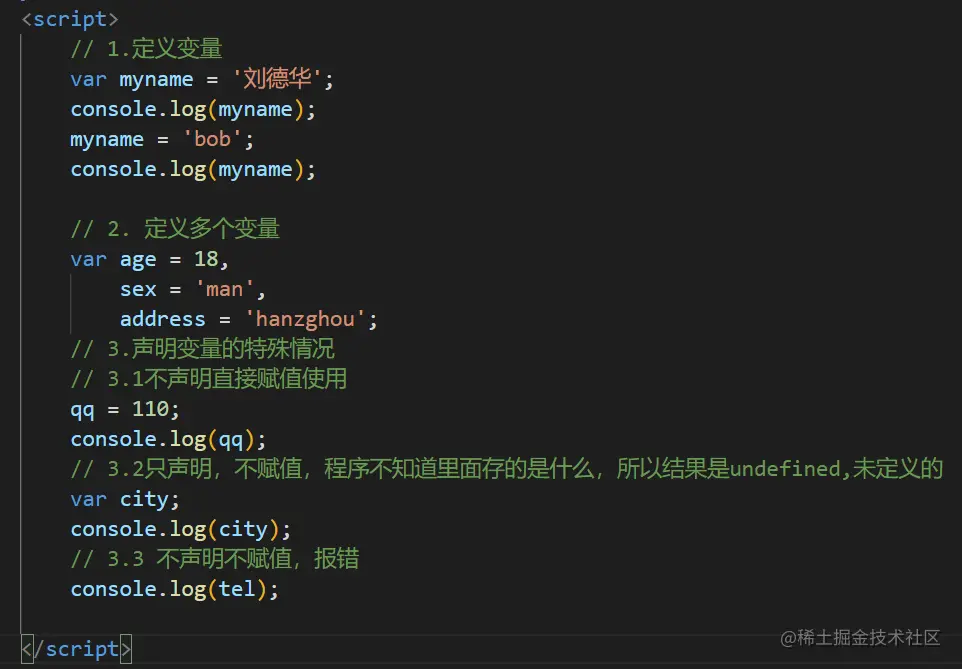Select the string 'man'
Viewport: 962px width, 669px height.
click(x=225, y=289)
